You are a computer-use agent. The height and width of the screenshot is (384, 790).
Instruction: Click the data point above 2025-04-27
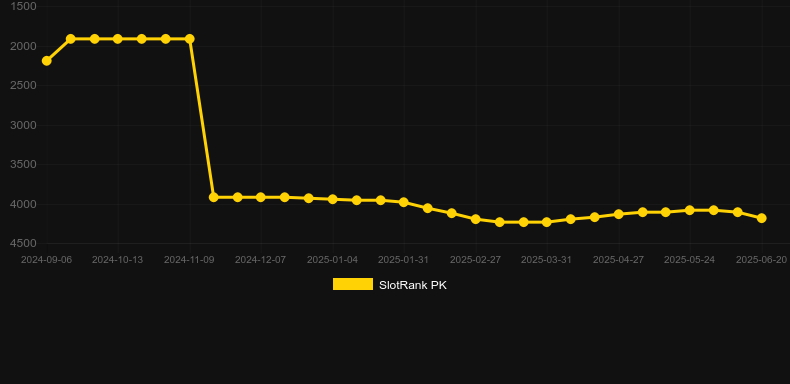point(619,214)
